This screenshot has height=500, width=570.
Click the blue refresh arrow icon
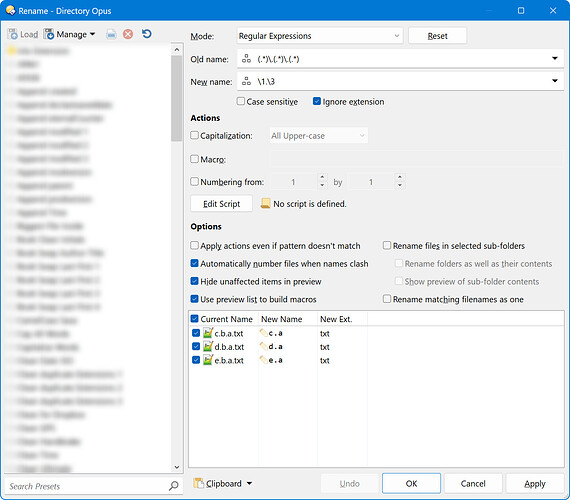[x=146, y=34]
